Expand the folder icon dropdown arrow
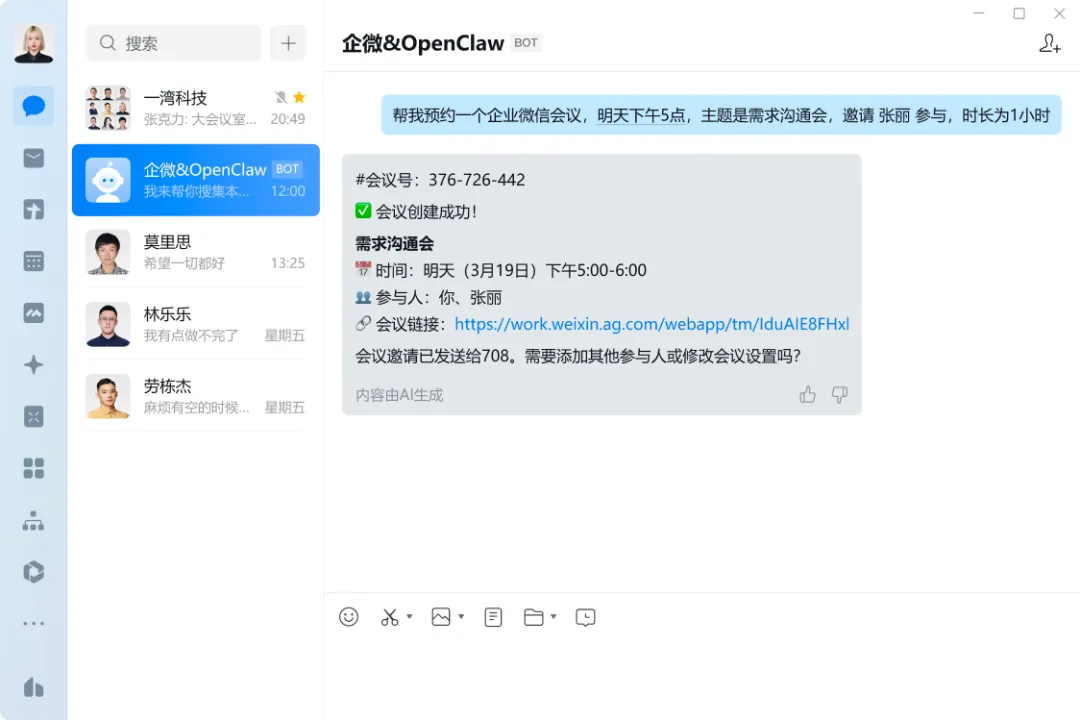Image resolution: width=1080 pixels, height=720 pixels. coord(553,616)
